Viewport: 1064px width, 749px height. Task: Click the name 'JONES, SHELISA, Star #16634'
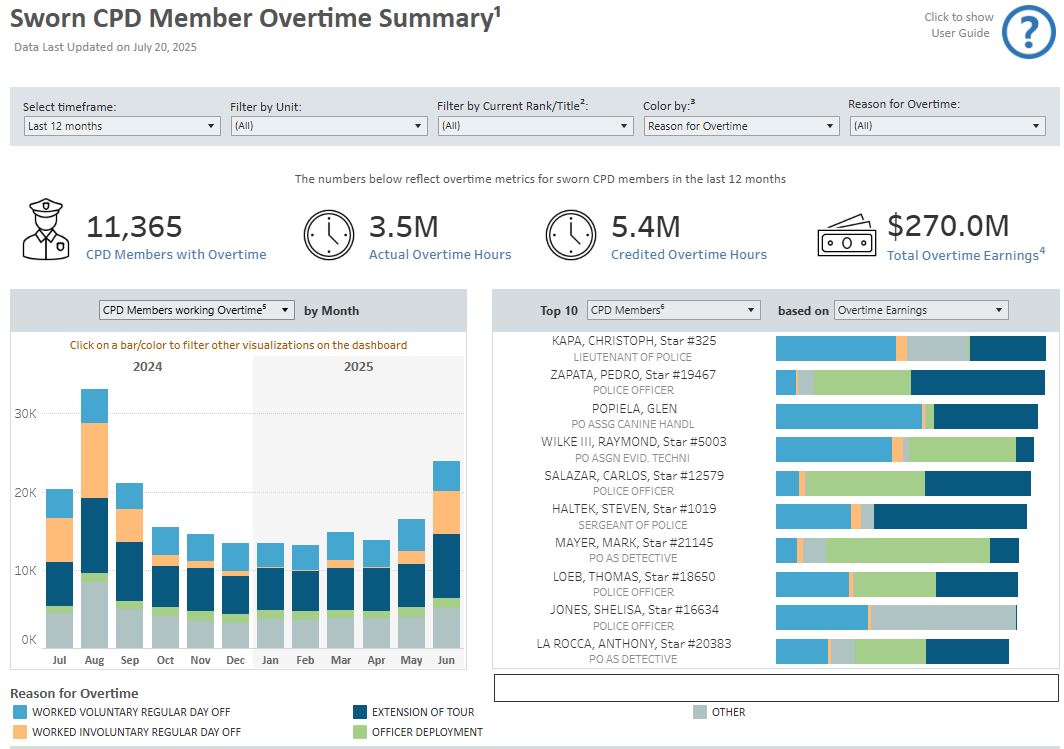pyautogui.click(x=634, y=609)
